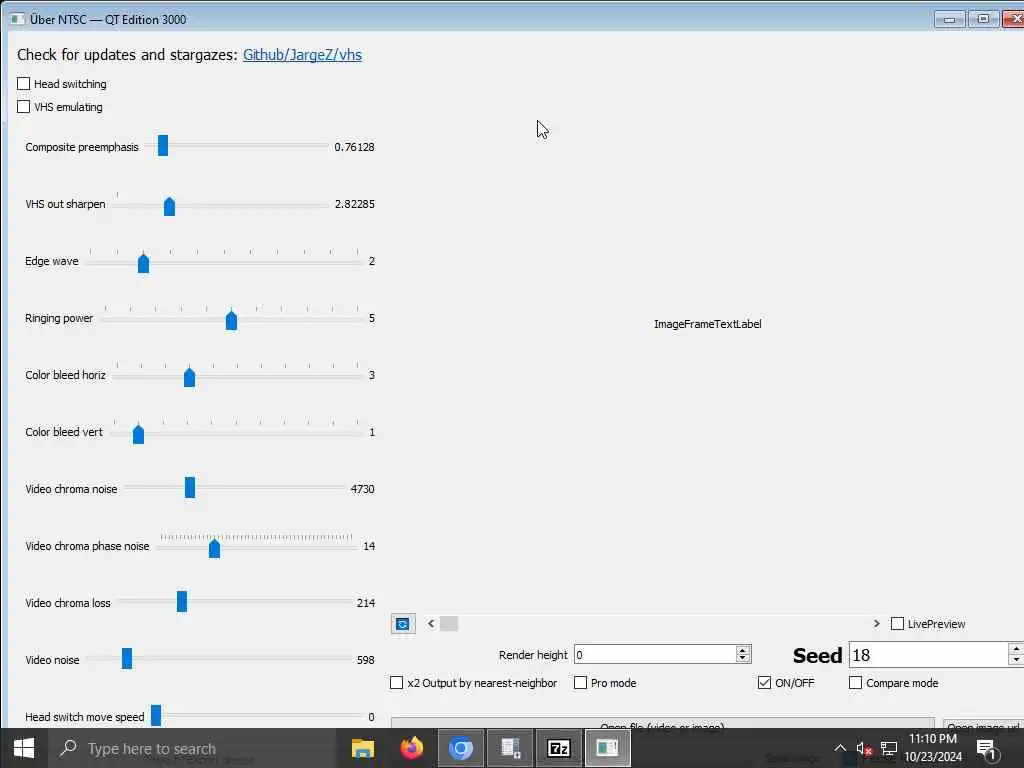Image resolution: width=1024 pixels, height=768 pixels.
Task: Click the ImageFrameTextLabel preview placeholder
Action: click(x=707, y=324)
